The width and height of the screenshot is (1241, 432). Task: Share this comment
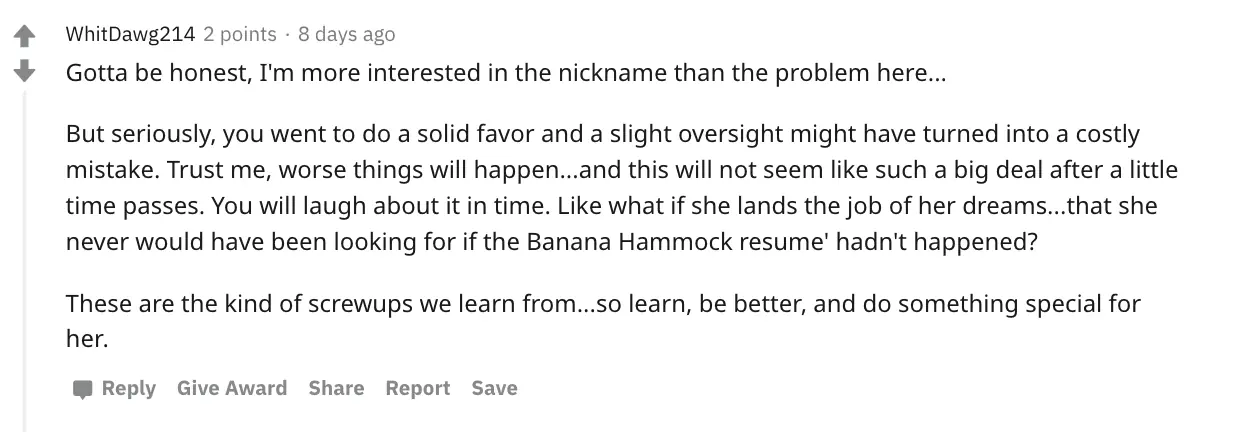tap(336, 388)
